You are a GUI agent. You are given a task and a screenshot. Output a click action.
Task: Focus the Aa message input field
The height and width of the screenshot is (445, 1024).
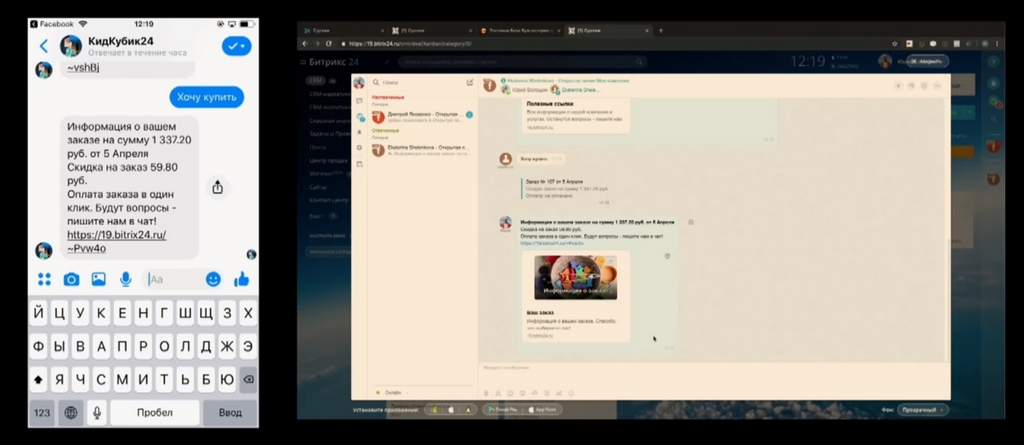pyautogui.click(x=174, y=280)
